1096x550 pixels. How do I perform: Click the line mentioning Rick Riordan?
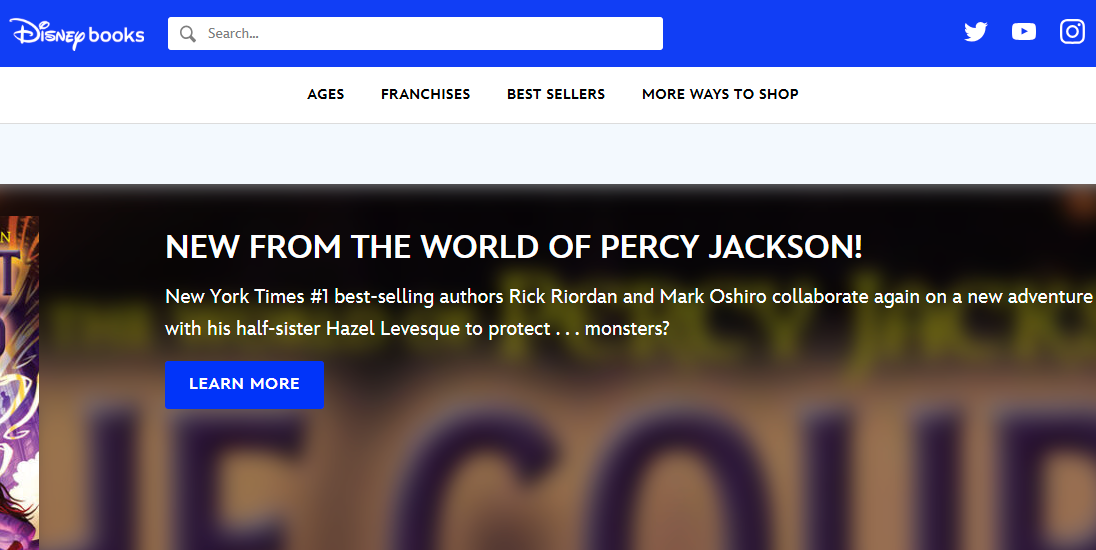point(629,296)
